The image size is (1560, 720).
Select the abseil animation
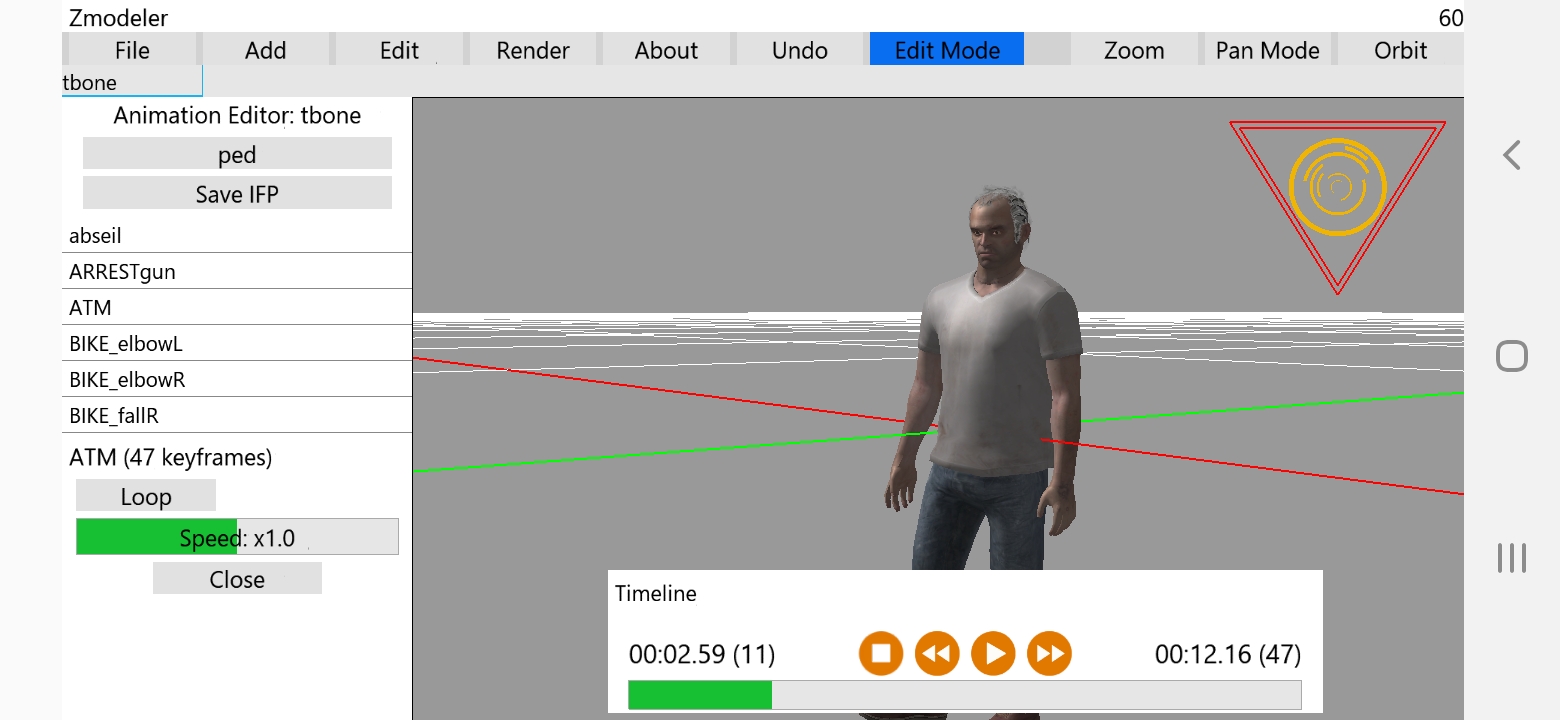coord(237,236)
